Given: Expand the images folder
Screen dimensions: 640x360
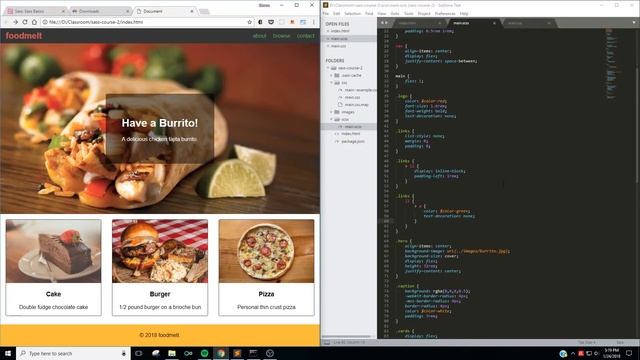Looking at the screenshot, I should [331, 112].
